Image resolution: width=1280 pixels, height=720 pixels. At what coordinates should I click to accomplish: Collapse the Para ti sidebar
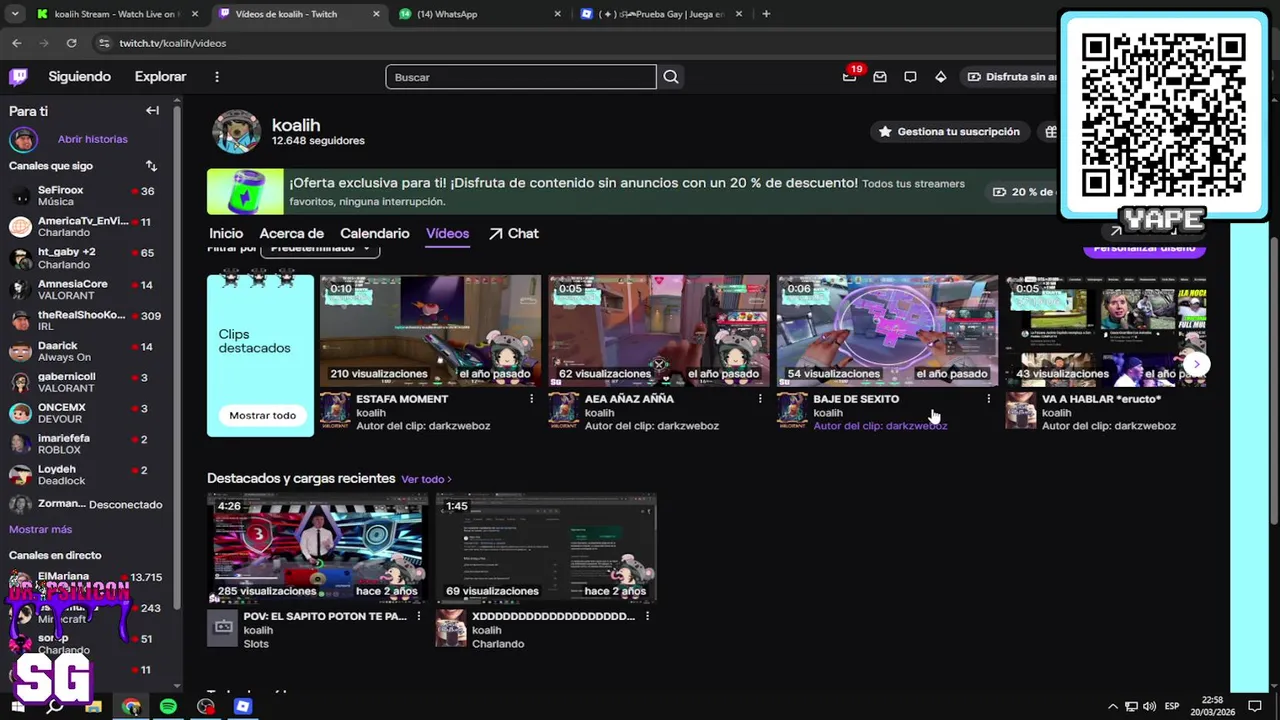pyautogui.click(x=152, y=111)
